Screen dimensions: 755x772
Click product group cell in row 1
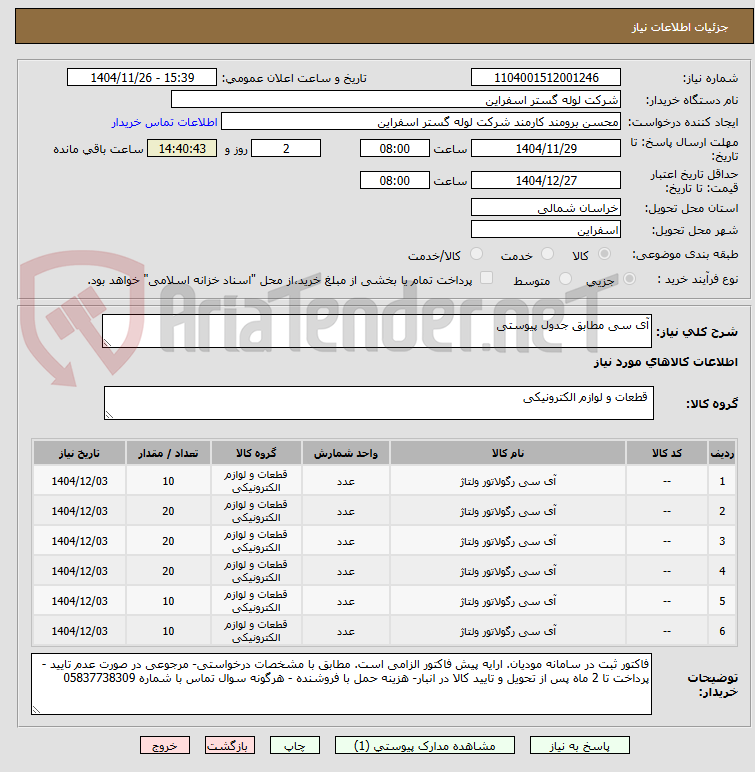click(256, 481)
